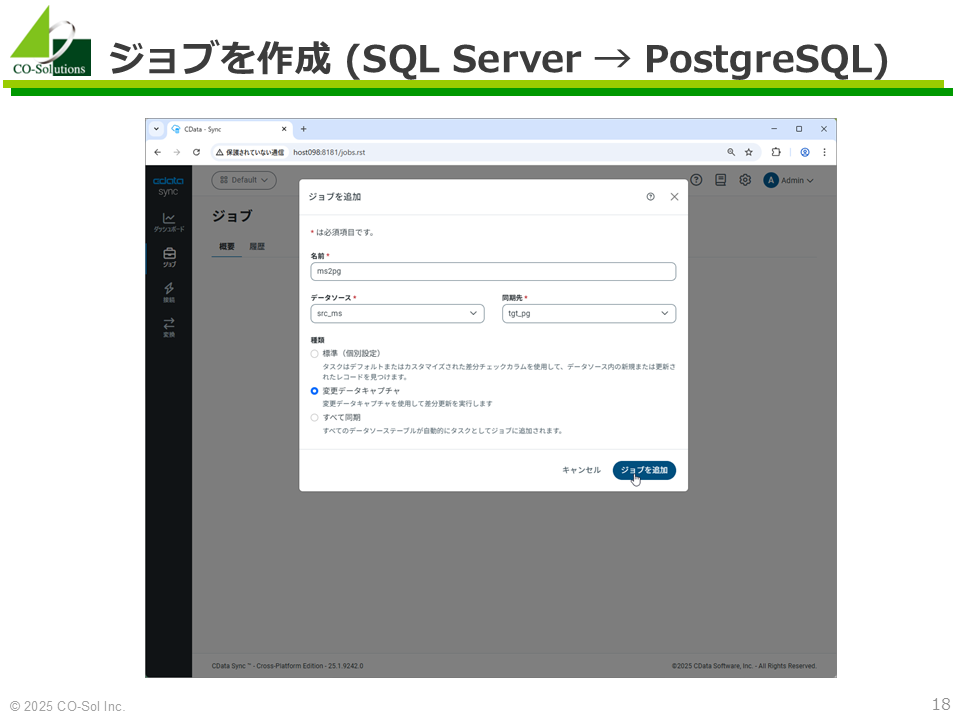Image resolution: width=960 pixels, height=720 pixels.
Task: Go back in the browser
Action: pos(158,152)
